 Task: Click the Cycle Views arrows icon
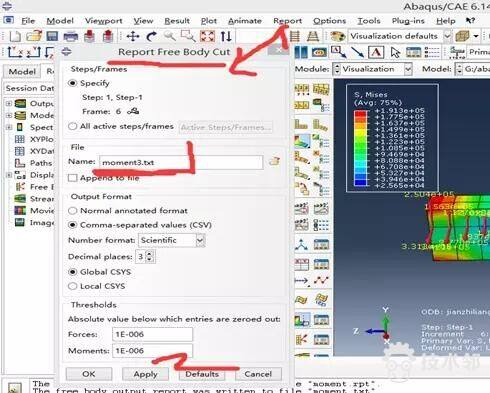226,36
